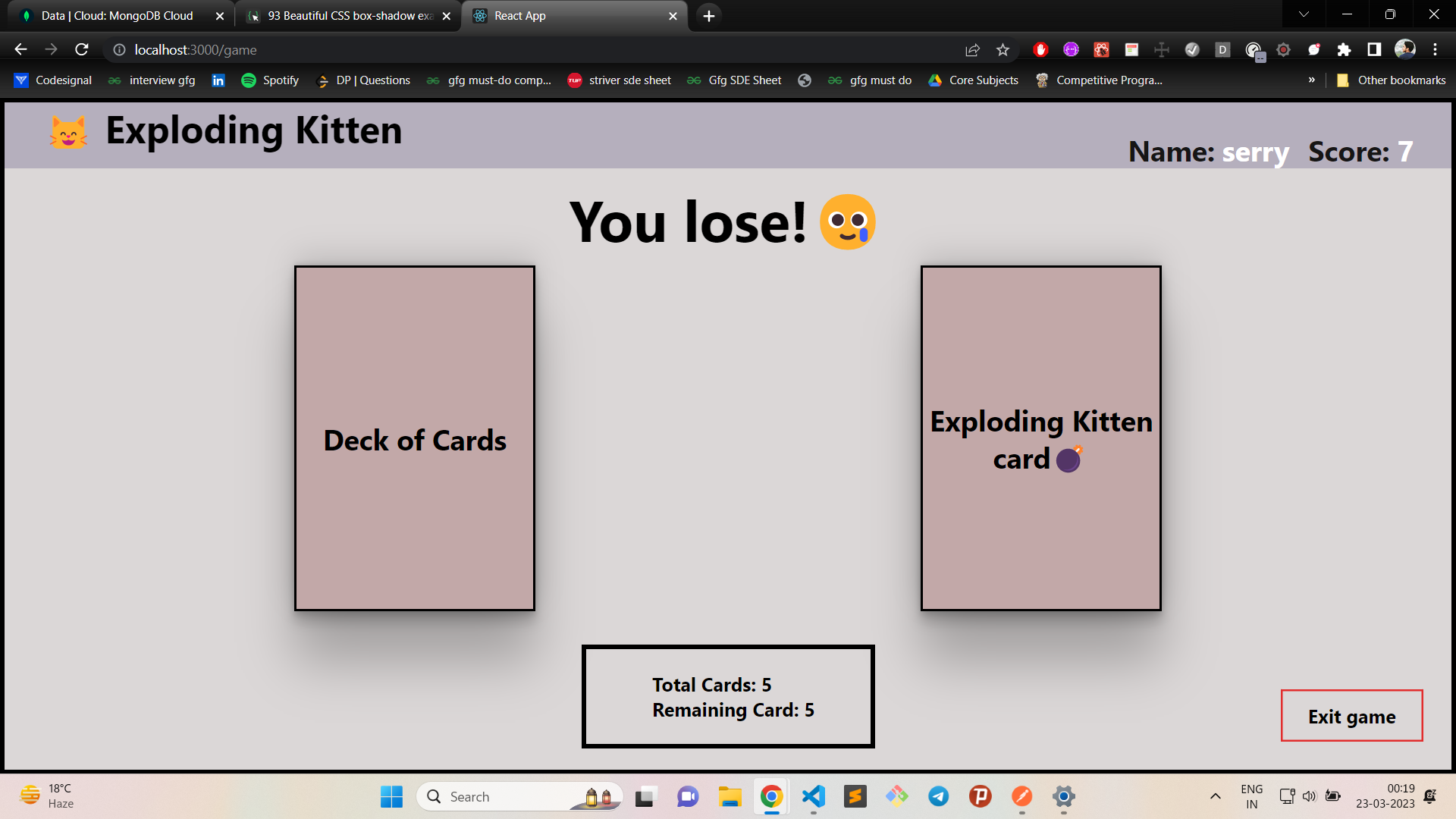Open a new browser tab
The height and width of the screenshot is (819, 1456).
[x=708, y=16]
